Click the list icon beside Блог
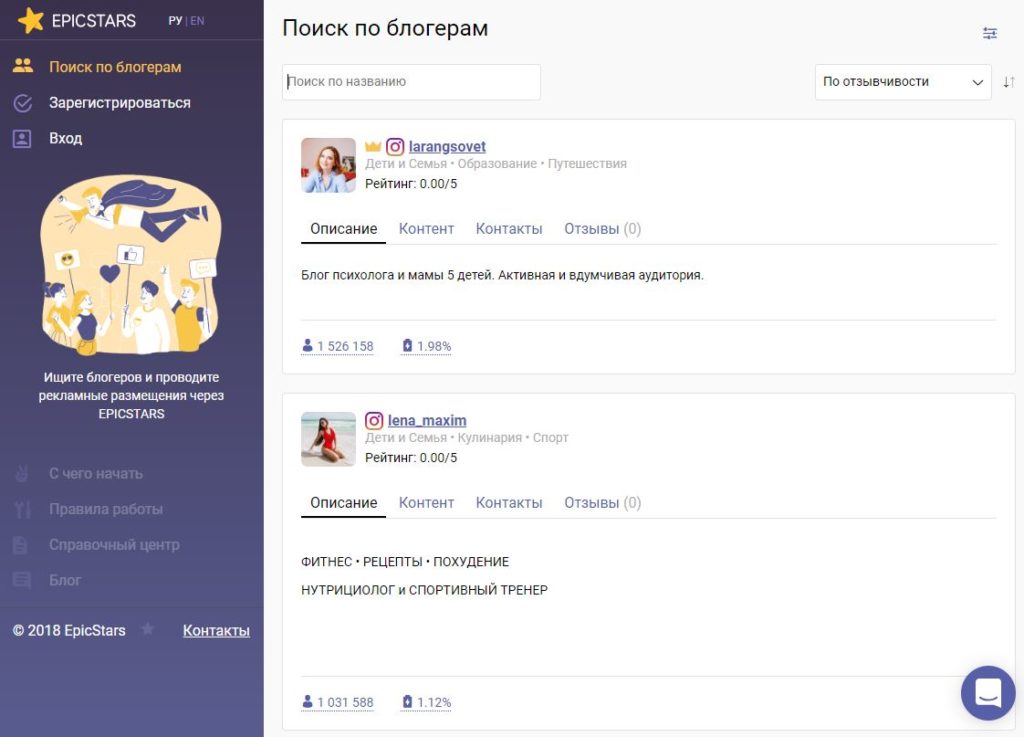The height and width of the screenshot is (737, 1024). coord(22,580)
